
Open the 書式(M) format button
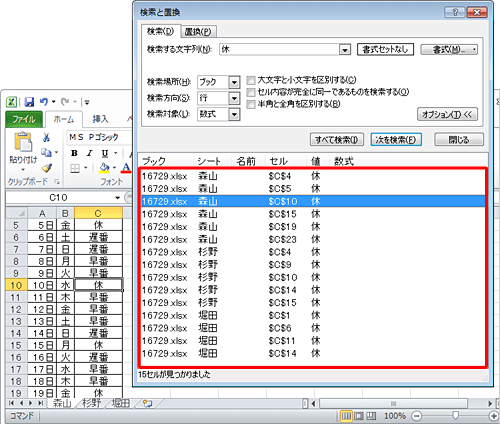pos(449,50)
